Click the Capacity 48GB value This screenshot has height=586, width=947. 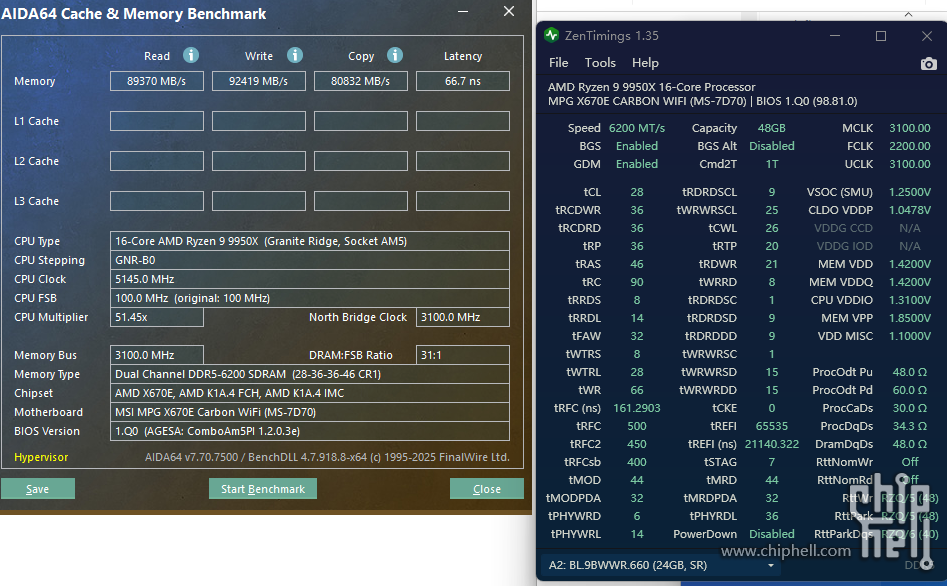point(771,128)
